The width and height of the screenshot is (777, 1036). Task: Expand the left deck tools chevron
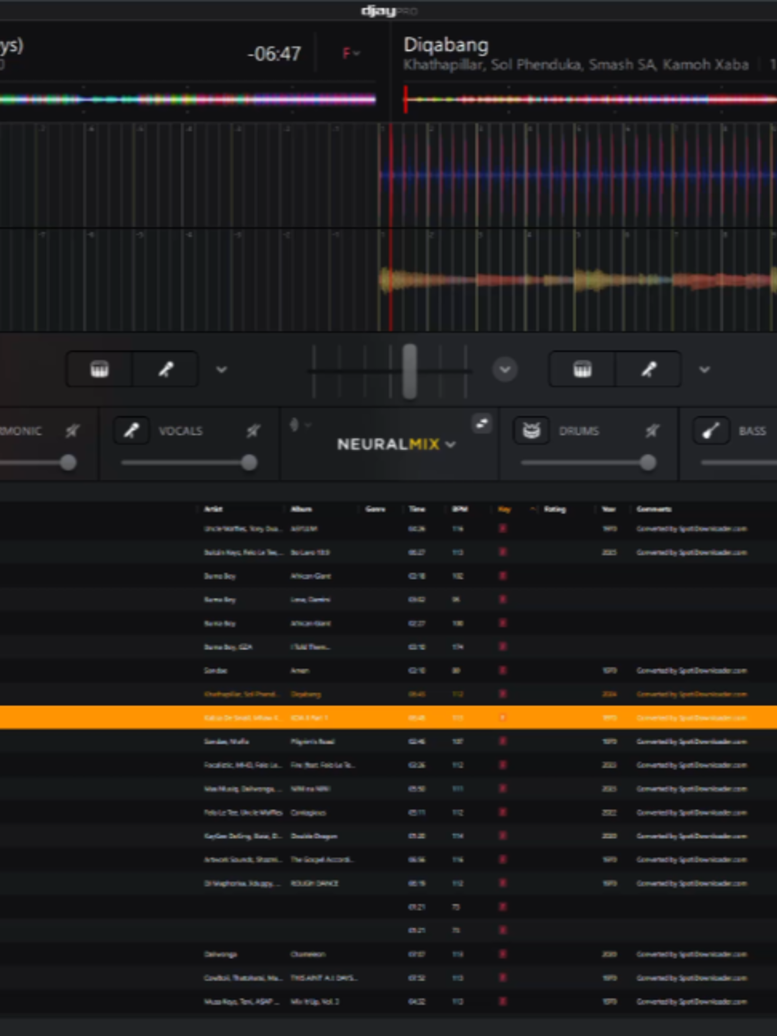click(x=221, y=369)
